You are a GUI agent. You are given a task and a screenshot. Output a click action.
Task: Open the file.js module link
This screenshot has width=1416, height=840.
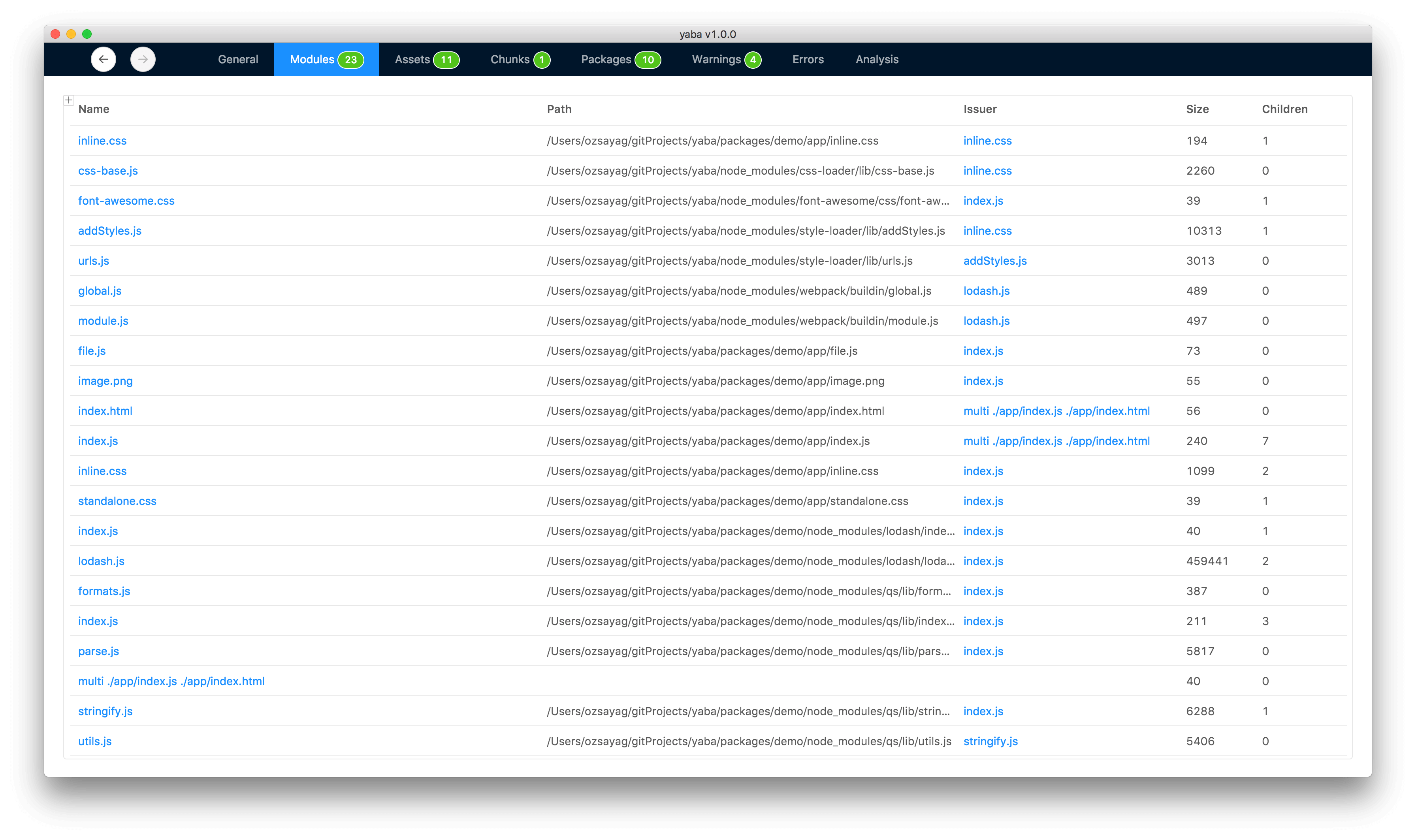pyautogui.click(x=92, y=351)
